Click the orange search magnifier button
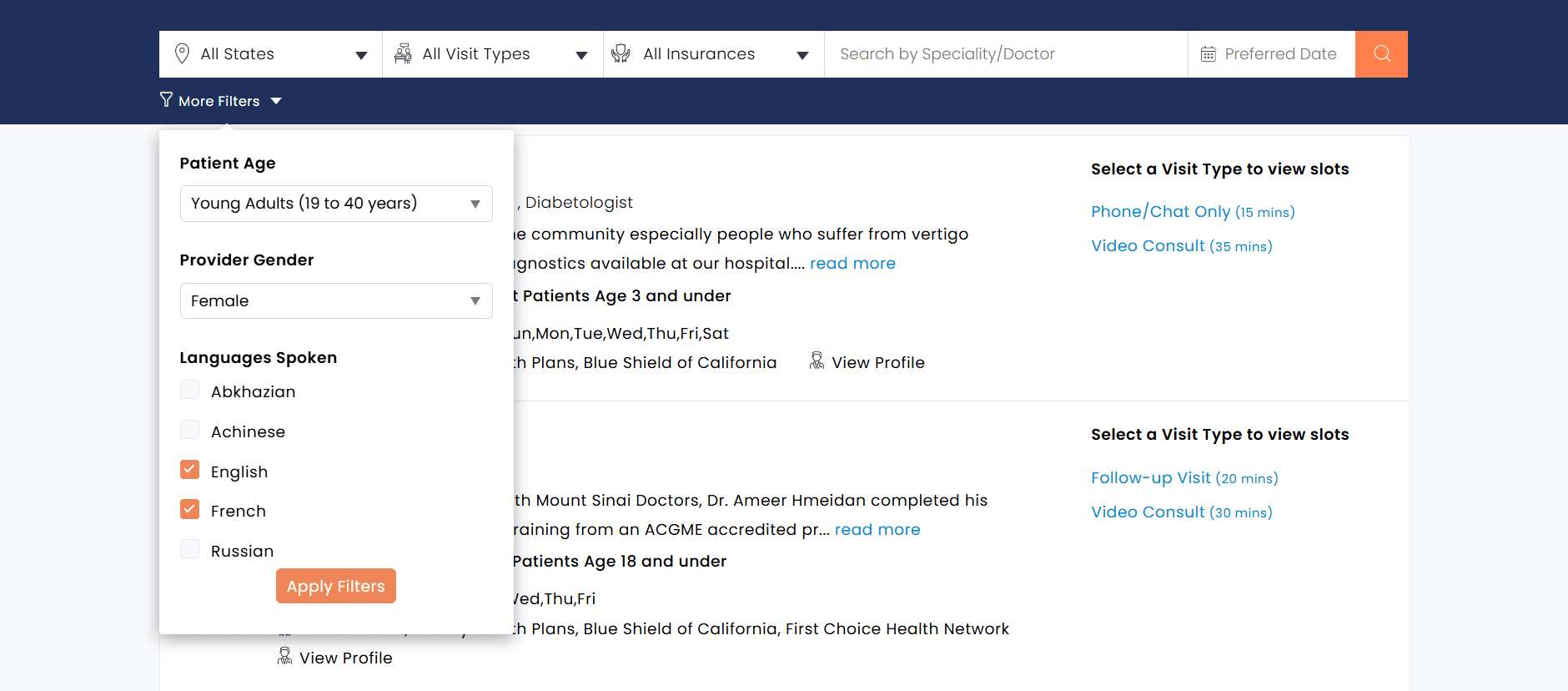Image resolution: width=1568 pixels, height=691 pixels. (1381, 54)
